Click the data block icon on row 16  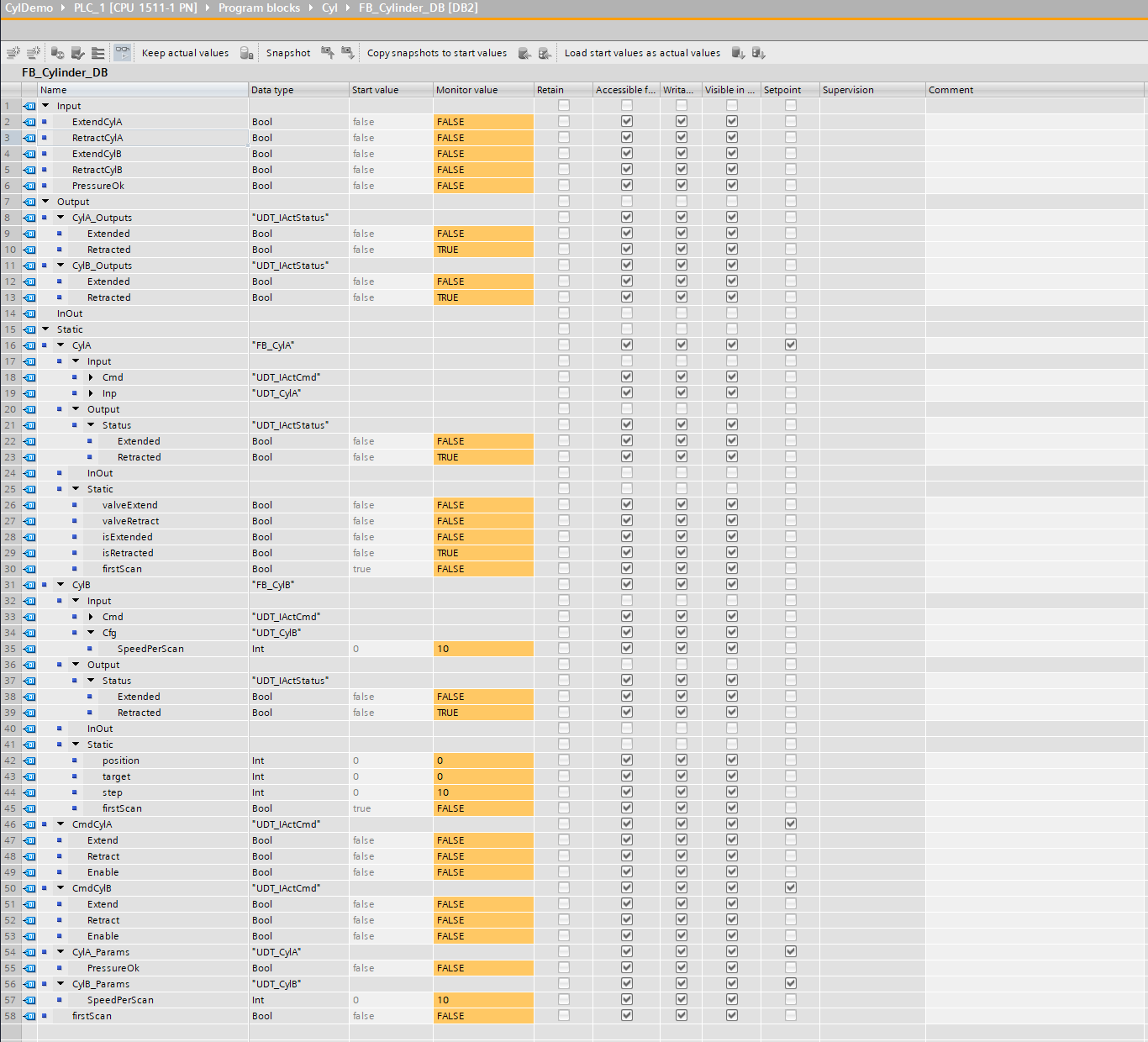[x=30, y=345]
